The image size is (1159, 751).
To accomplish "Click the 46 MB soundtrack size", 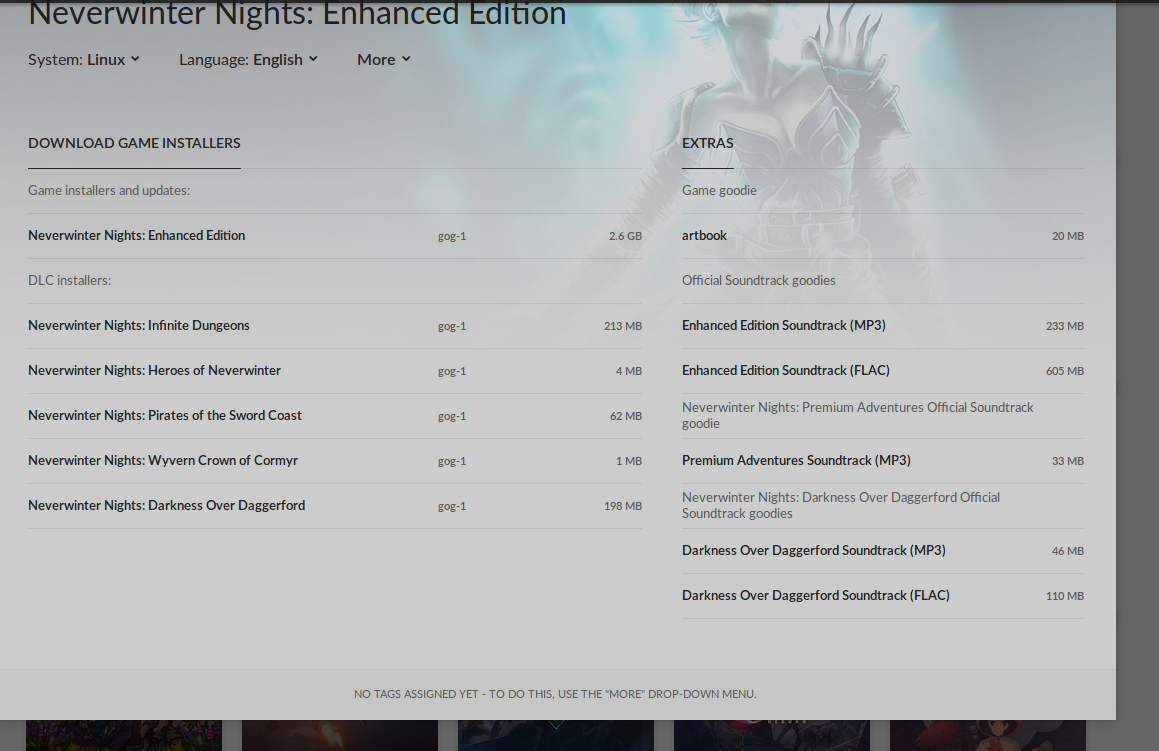I will point(1067,551).
